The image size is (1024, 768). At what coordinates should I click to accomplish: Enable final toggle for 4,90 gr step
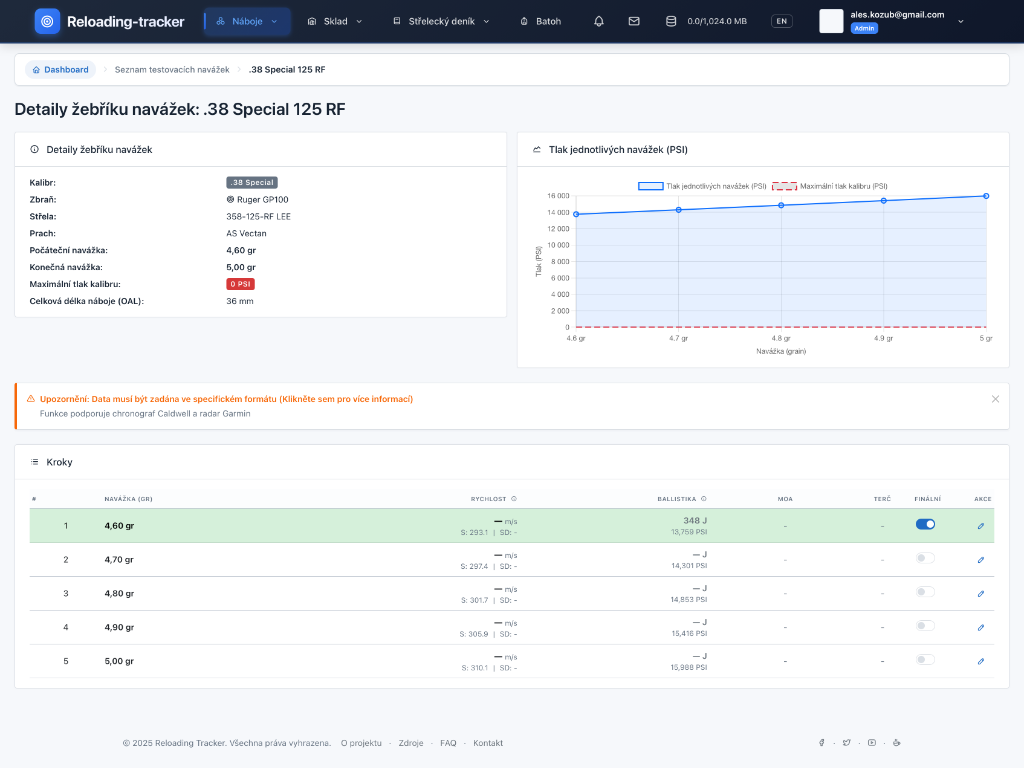[x=925, y=626]
